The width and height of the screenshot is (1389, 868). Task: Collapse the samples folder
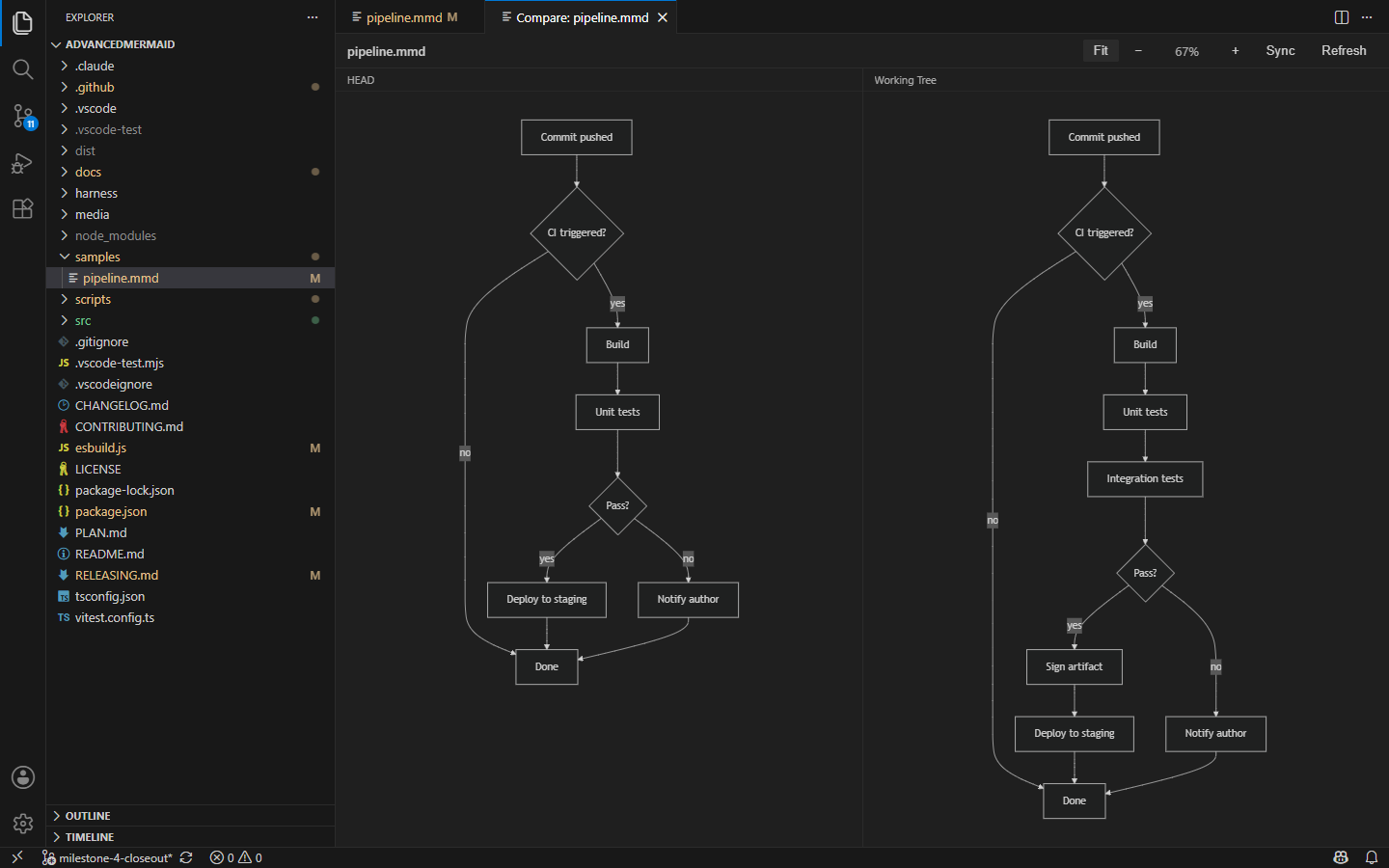click(190, 257)
